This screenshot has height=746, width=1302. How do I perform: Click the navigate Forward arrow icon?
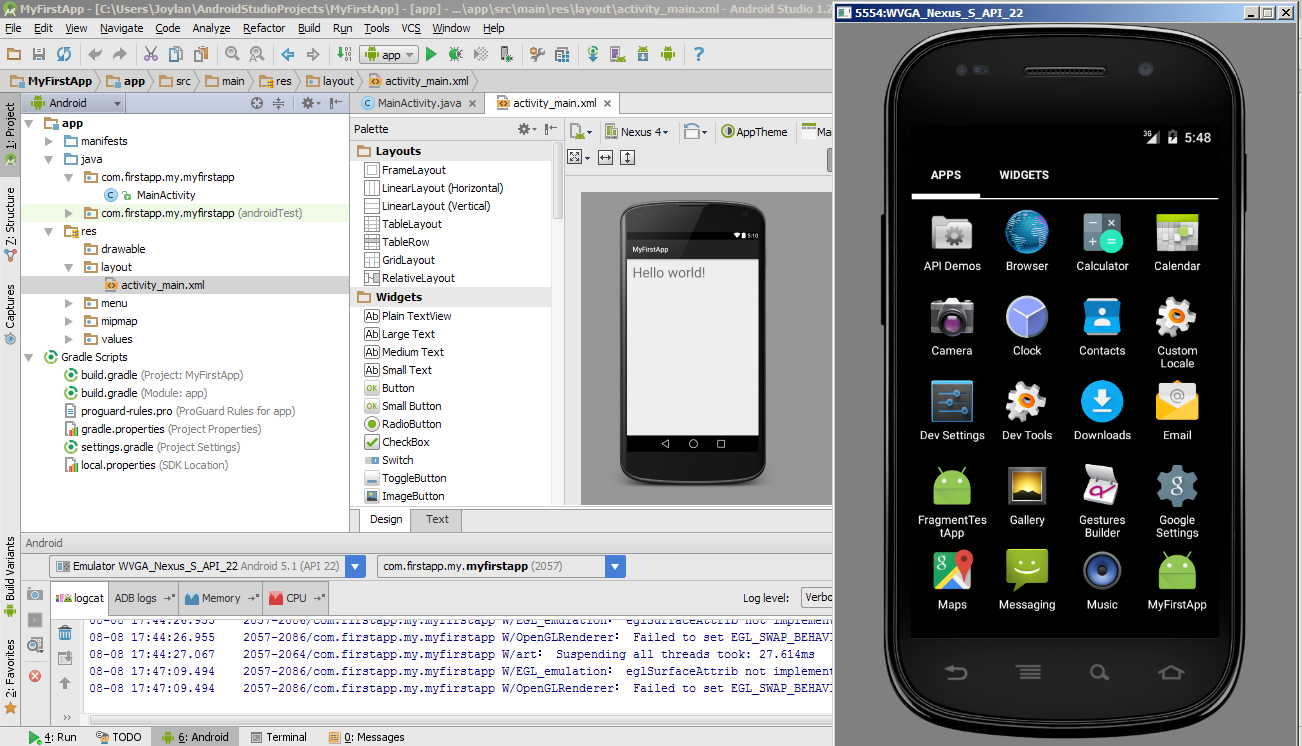pyautogui.click(x=313, y=54)
